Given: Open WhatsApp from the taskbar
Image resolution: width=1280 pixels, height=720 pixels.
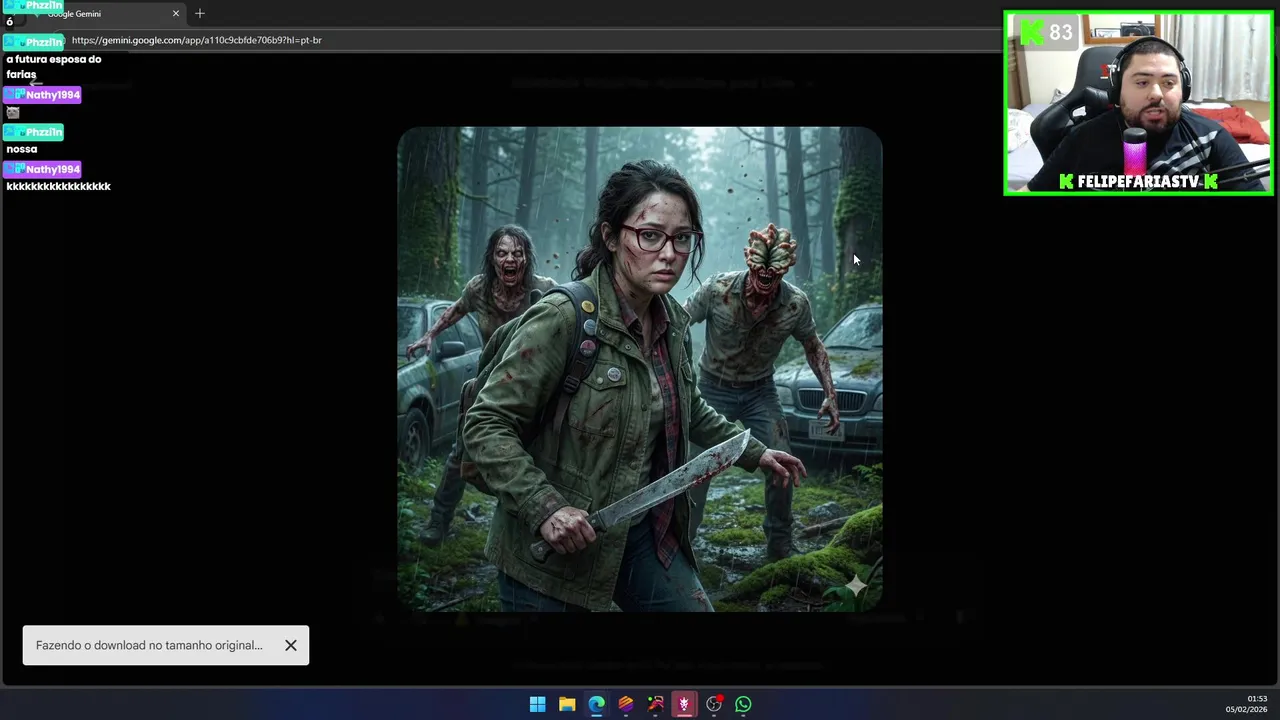Looking at the screenshot, I should (743, 704).
